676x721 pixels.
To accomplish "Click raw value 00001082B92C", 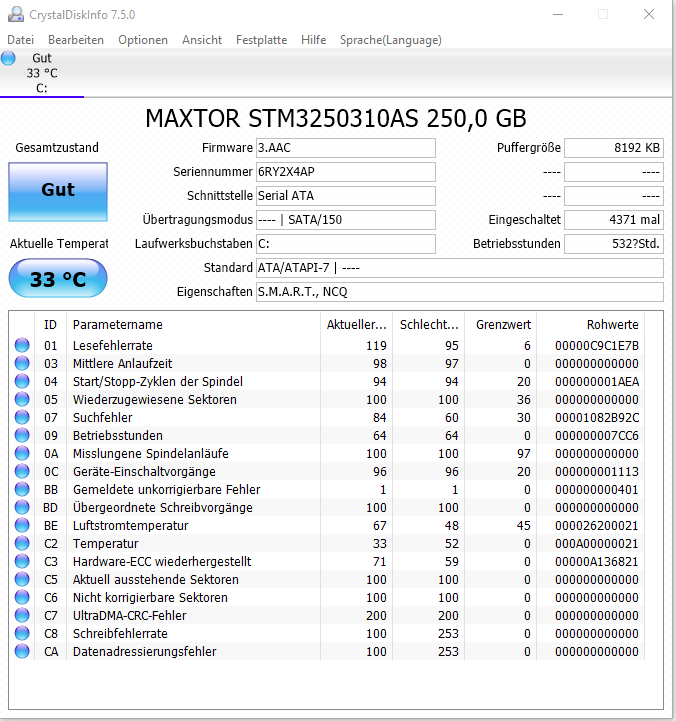I will tap(596, 417).
